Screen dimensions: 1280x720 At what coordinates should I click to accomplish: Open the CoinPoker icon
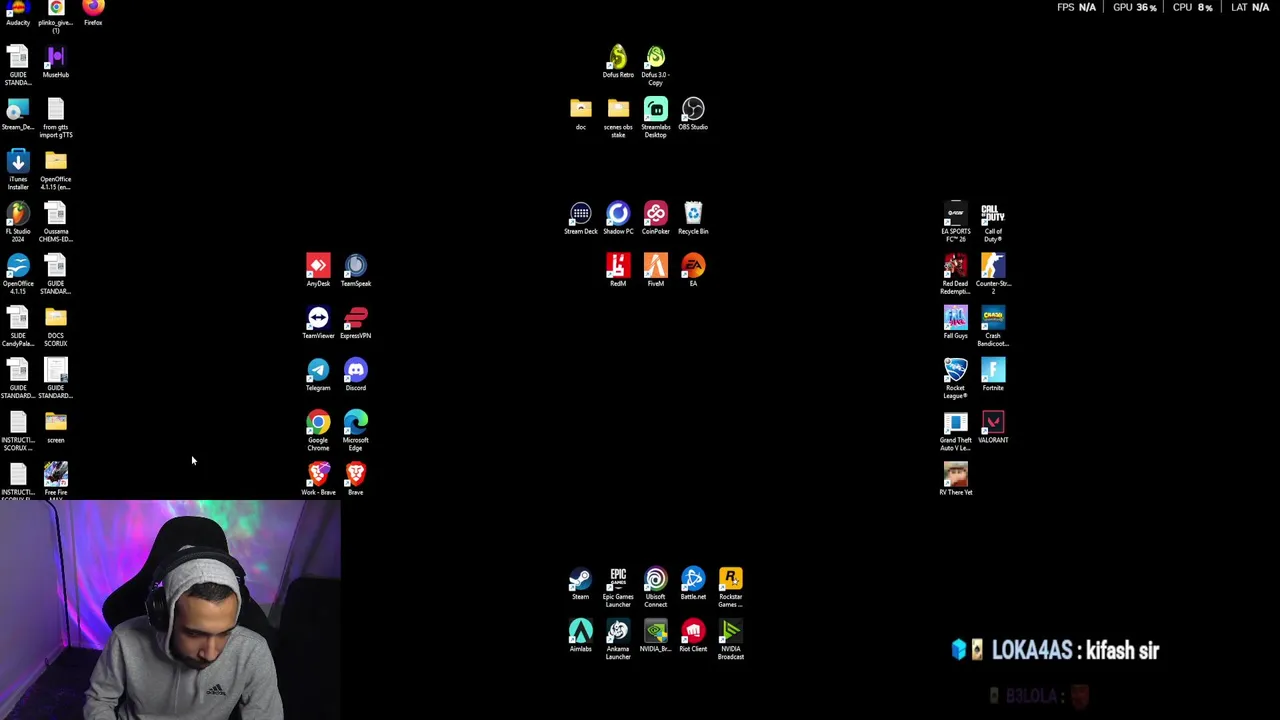[656, 218]
